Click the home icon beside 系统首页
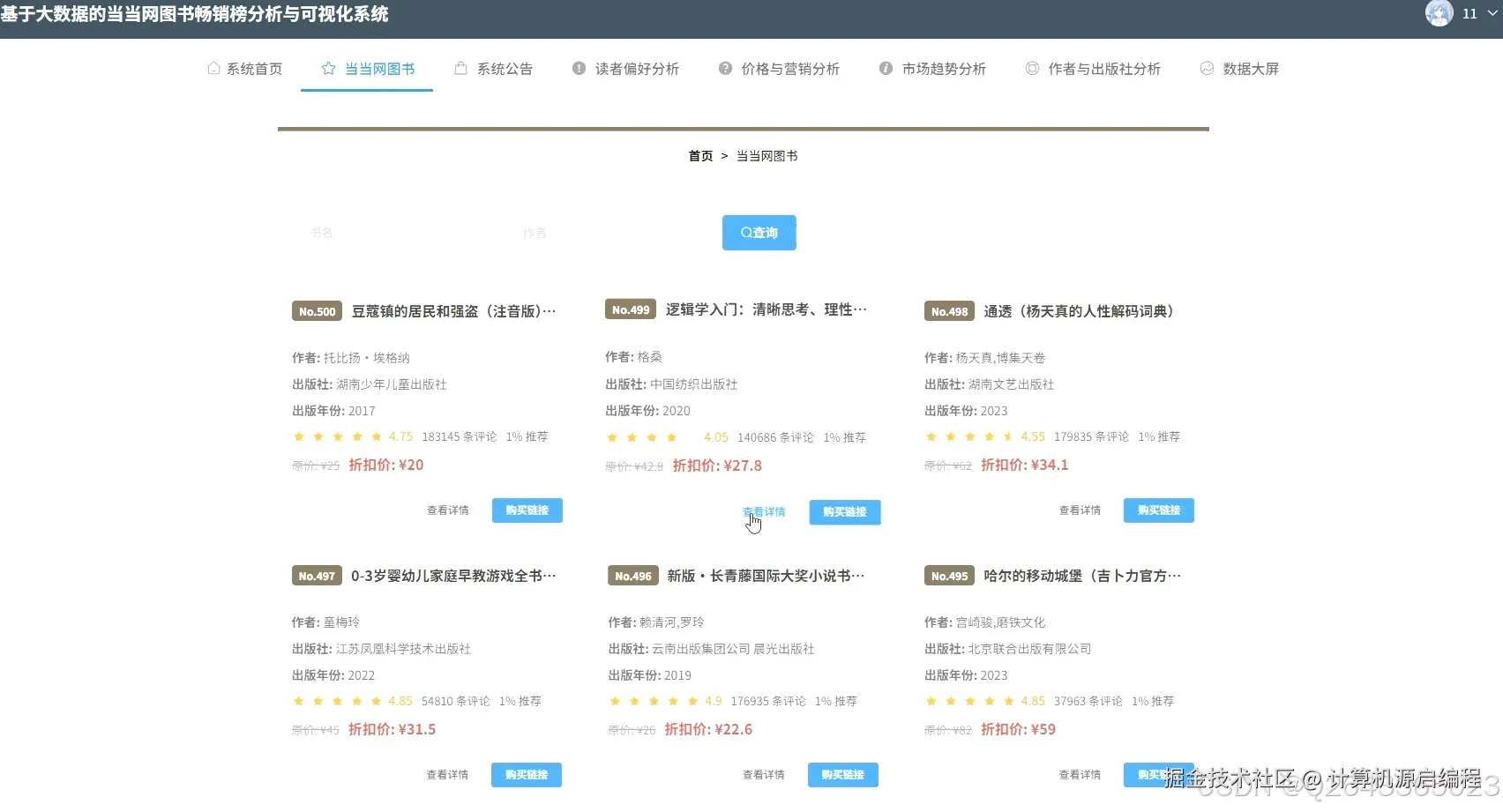 [x=213, y=68]
